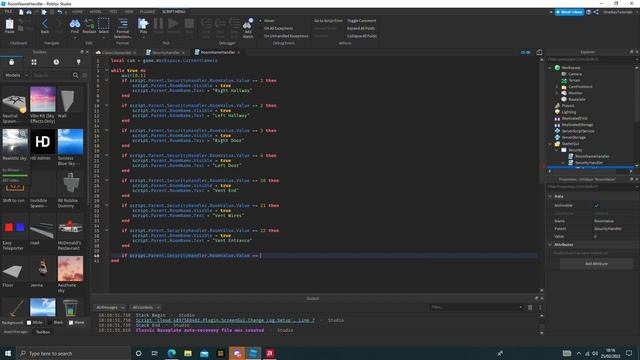Image resolution: width=640 pixels, height=360 pixels.
Task: Open File Explorer from taskbar
Action: click(188, 353)
